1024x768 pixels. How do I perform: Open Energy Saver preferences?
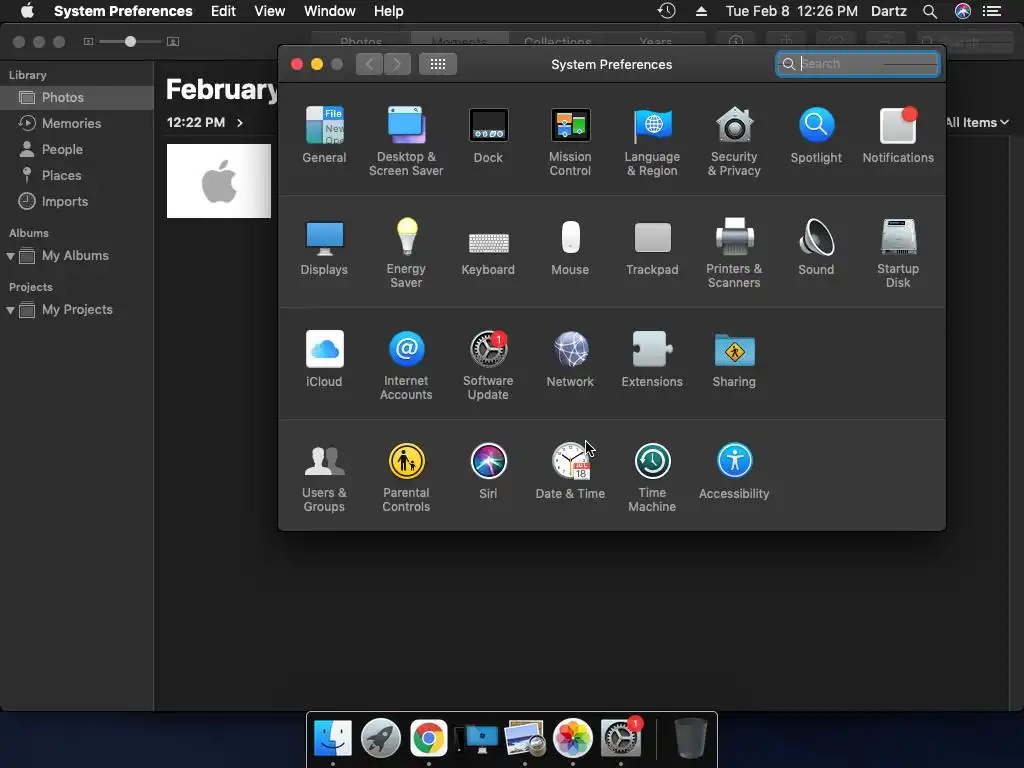point(406,253)
